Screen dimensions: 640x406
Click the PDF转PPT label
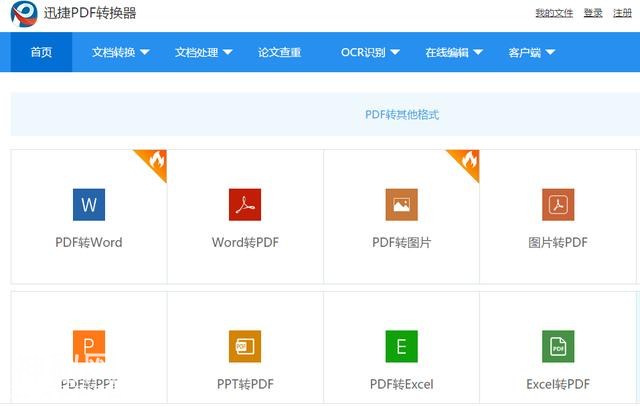pyautogui.click(x=89, y=384)
